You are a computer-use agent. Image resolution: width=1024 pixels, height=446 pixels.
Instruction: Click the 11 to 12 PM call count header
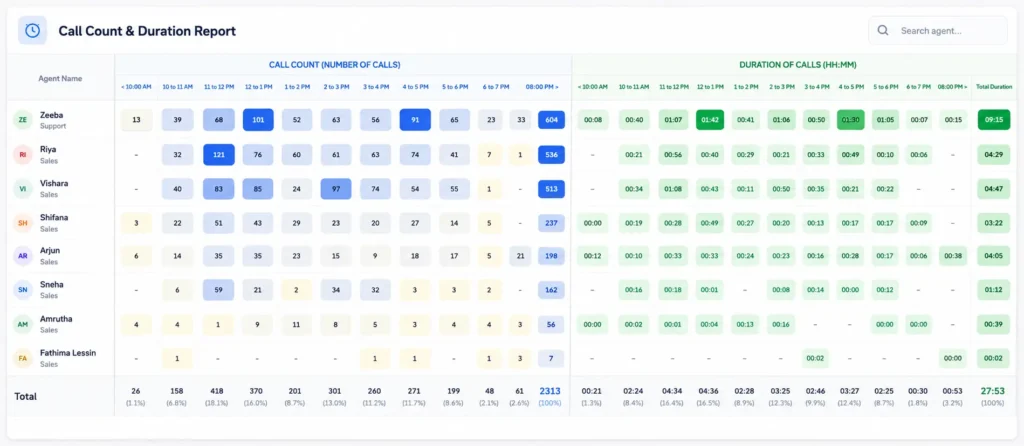point(217,87)
